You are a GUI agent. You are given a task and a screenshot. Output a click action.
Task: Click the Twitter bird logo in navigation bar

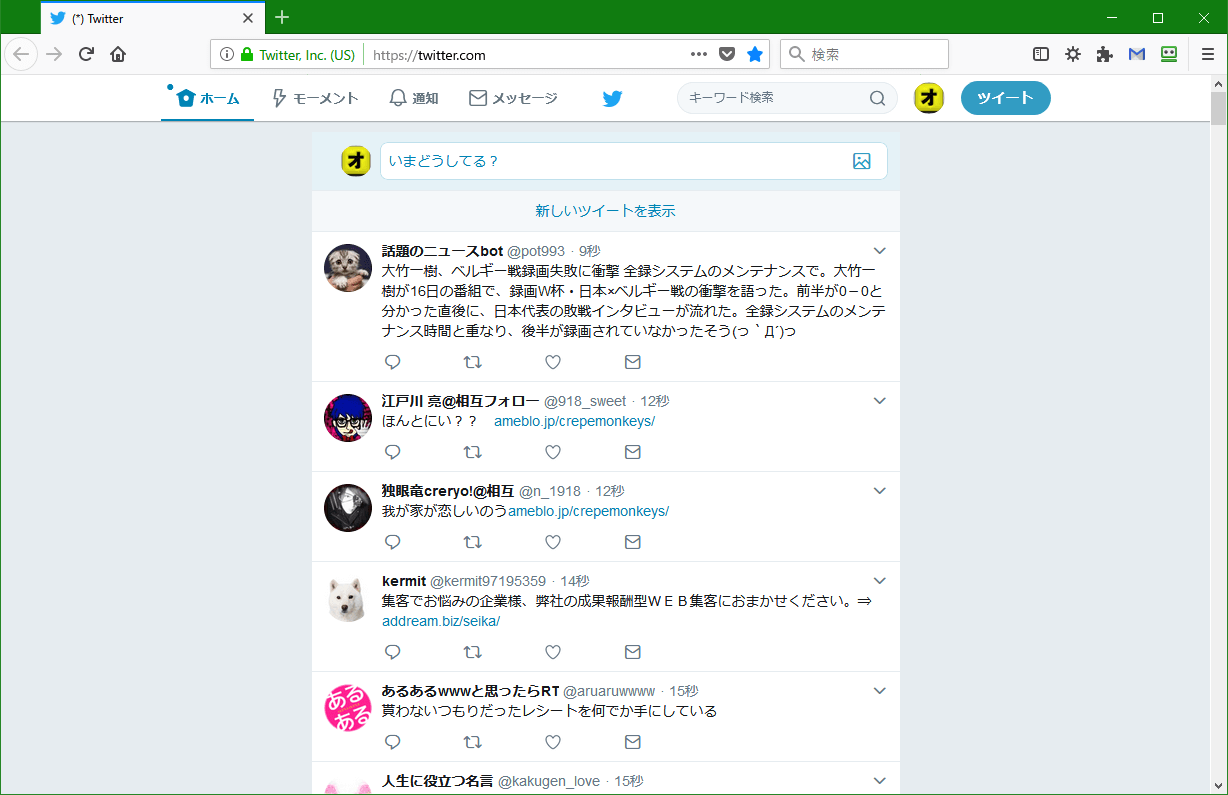612,98
